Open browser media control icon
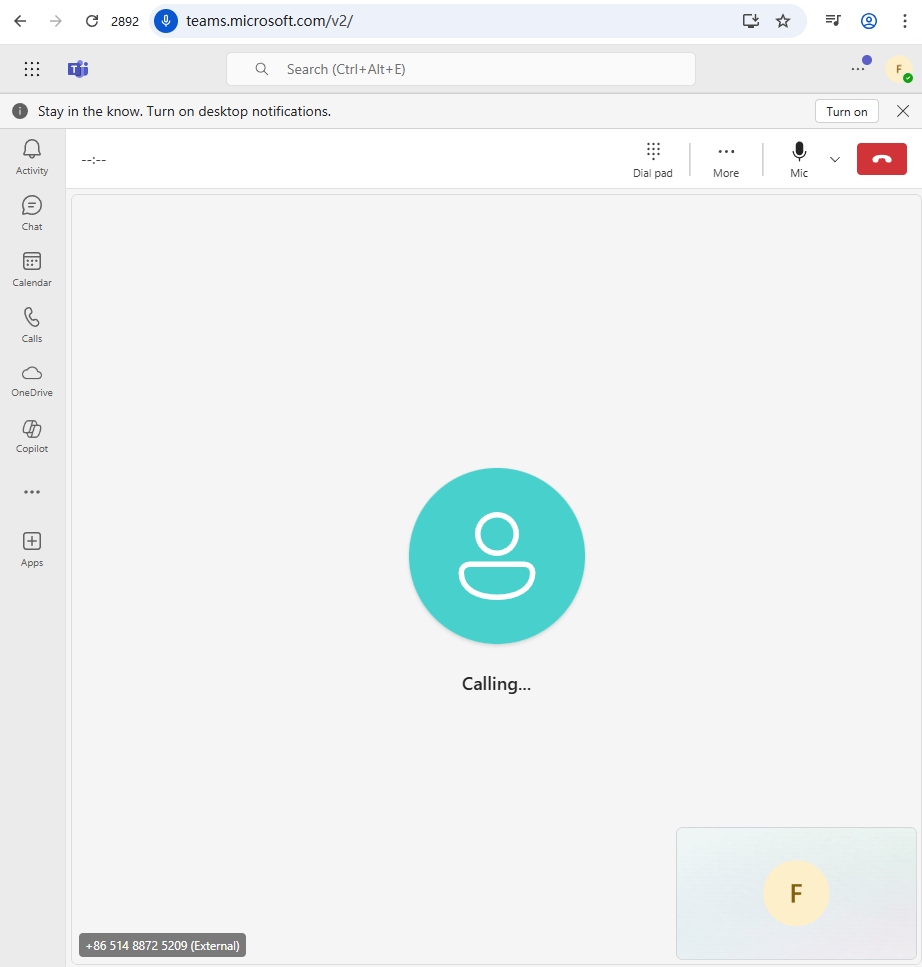 pos(833,21)
